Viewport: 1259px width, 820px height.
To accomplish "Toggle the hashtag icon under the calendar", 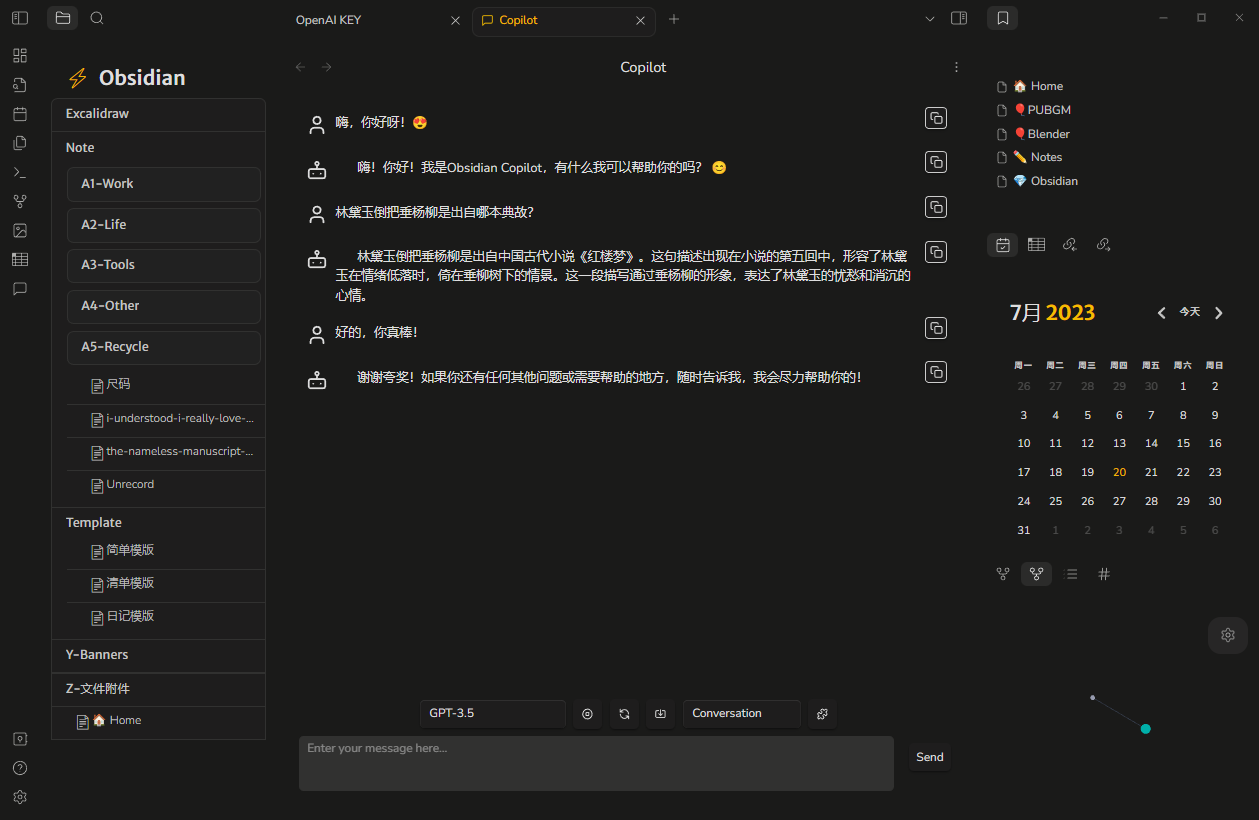I will [x=1104, y=573].
